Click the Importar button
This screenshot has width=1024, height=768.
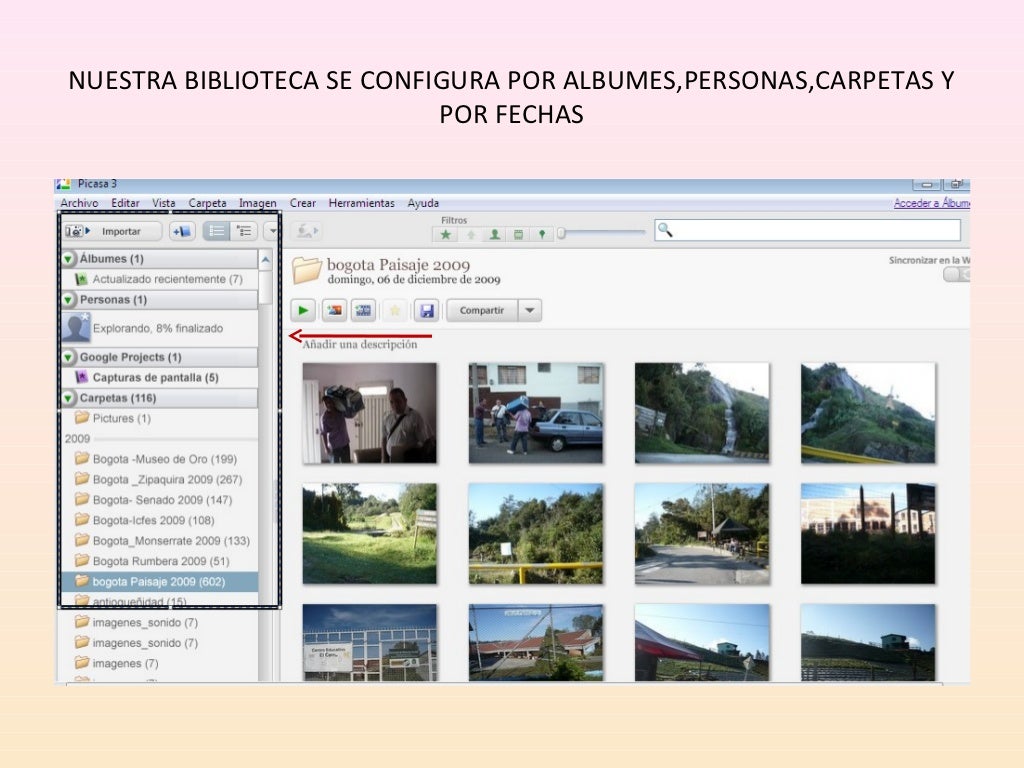(113, 231)
